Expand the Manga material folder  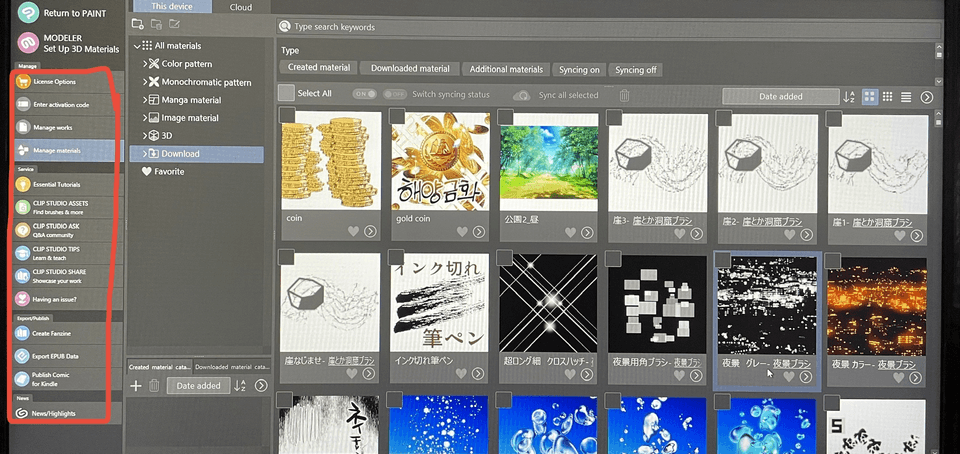[145, 100]
